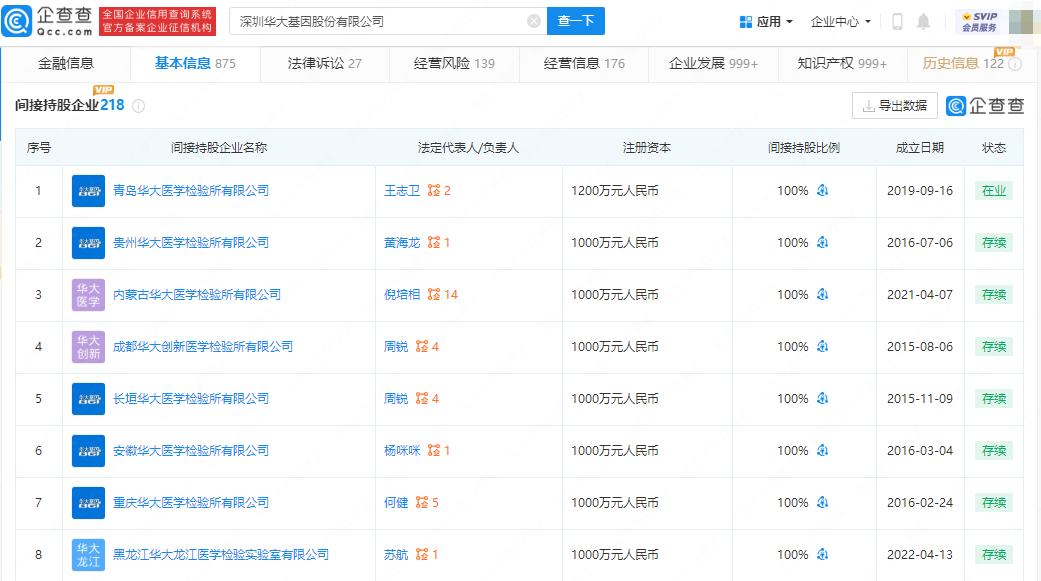Expand the 应用 dropdown menu
The width and height of the screenshot is (1041, 581).
pyautogui.click(x=766, y=22)
